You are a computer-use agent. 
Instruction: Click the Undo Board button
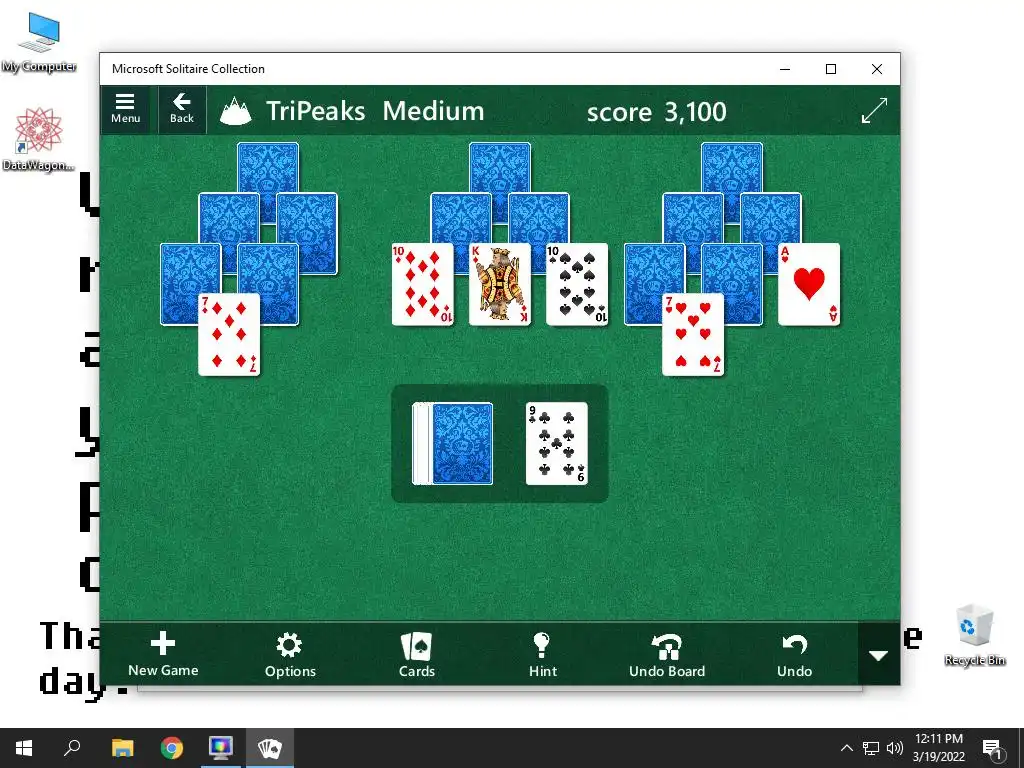point(667,654)
